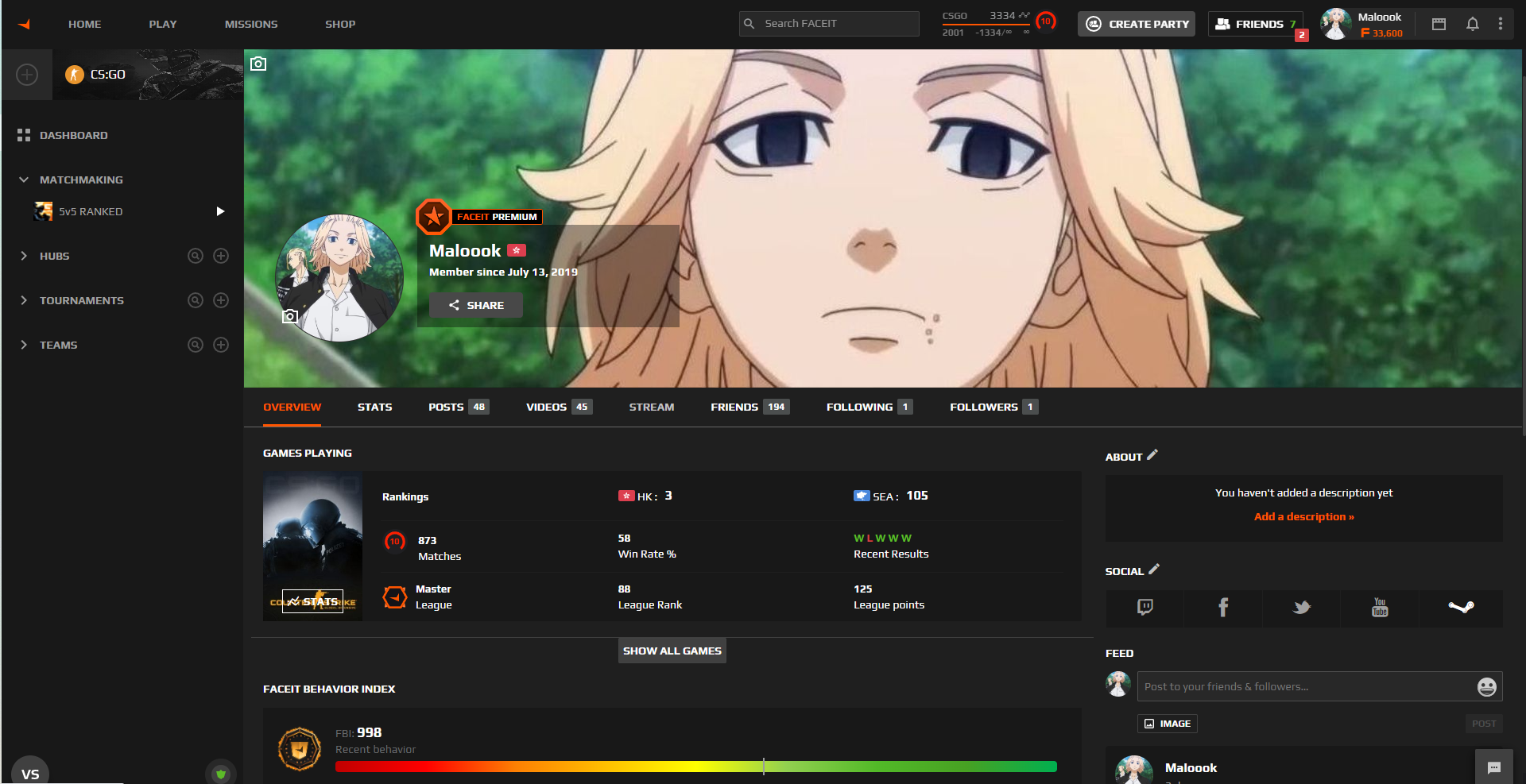Click the FACEIT logo in the top bar

click(25, 24)
